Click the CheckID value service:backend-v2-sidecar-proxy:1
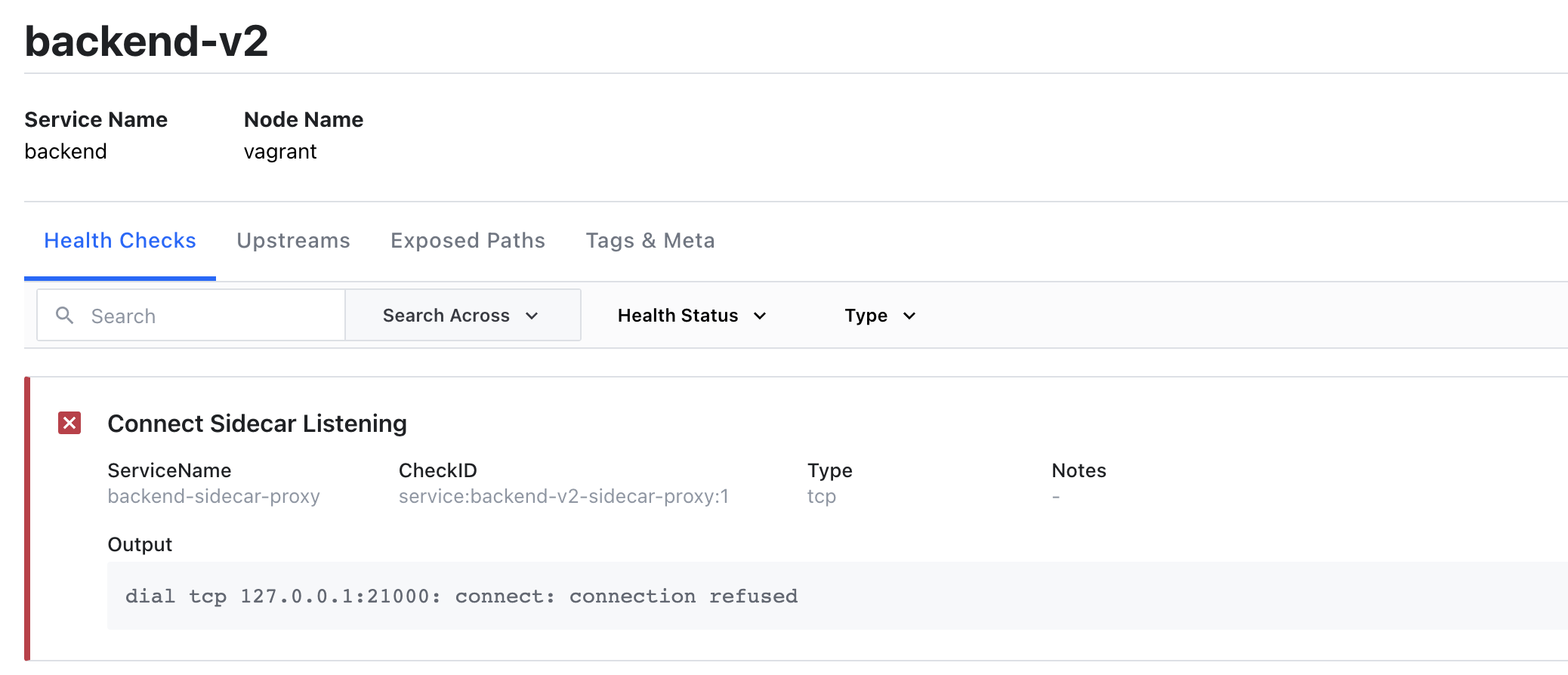1568x675 pixels. pyautogui.click(x=563, y=496)
